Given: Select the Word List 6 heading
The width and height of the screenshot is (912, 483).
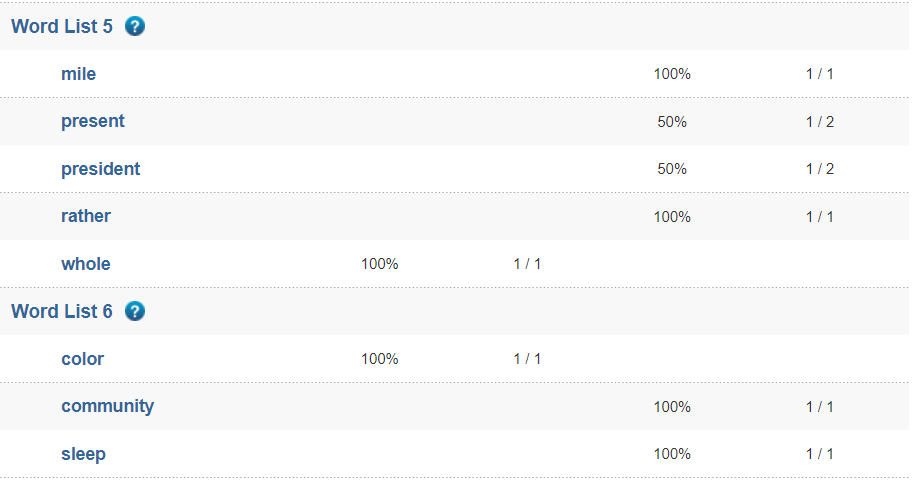Looking at the screenshot, I should (x=62, y=311).
